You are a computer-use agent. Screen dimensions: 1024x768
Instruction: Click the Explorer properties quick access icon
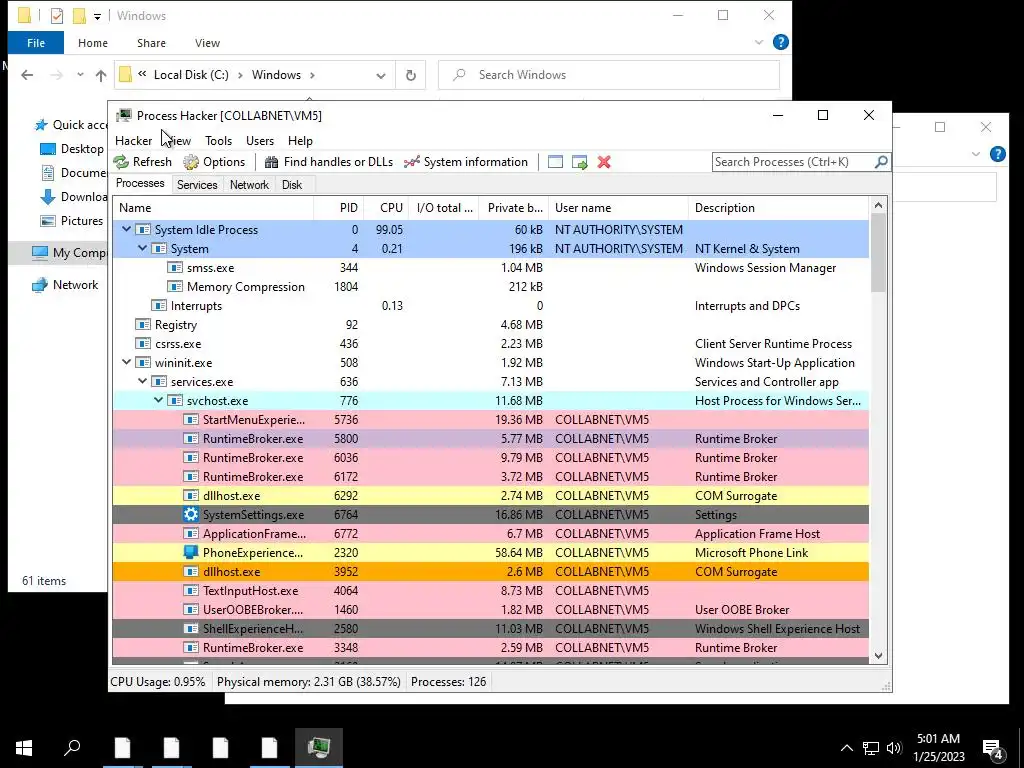click(57, 16)
